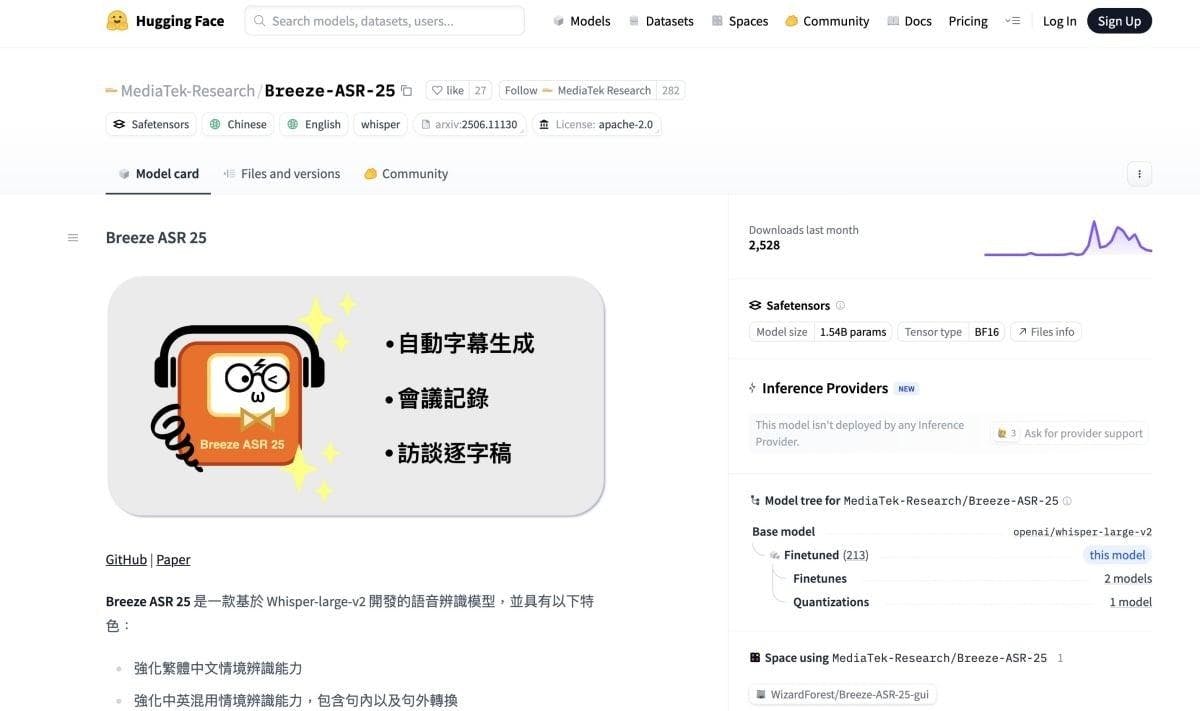1200x711 pixels.
Task: Open Datasets in the top navigation
Action: tap(661, 21)
